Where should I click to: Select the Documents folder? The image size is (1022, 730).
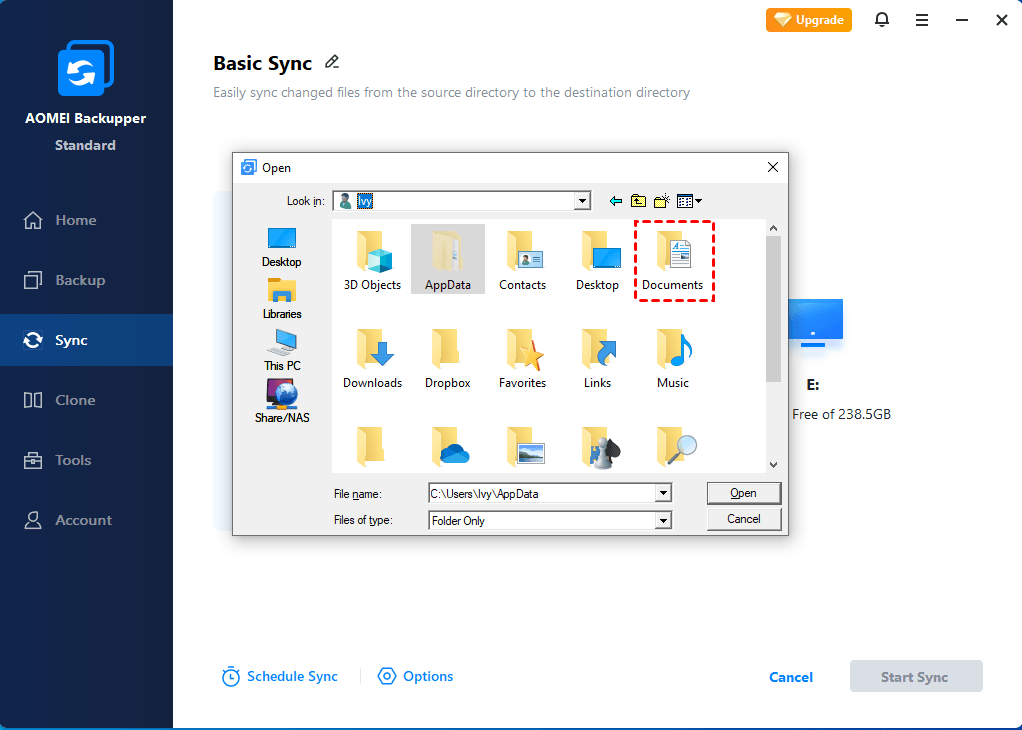[x=673, y=260]
